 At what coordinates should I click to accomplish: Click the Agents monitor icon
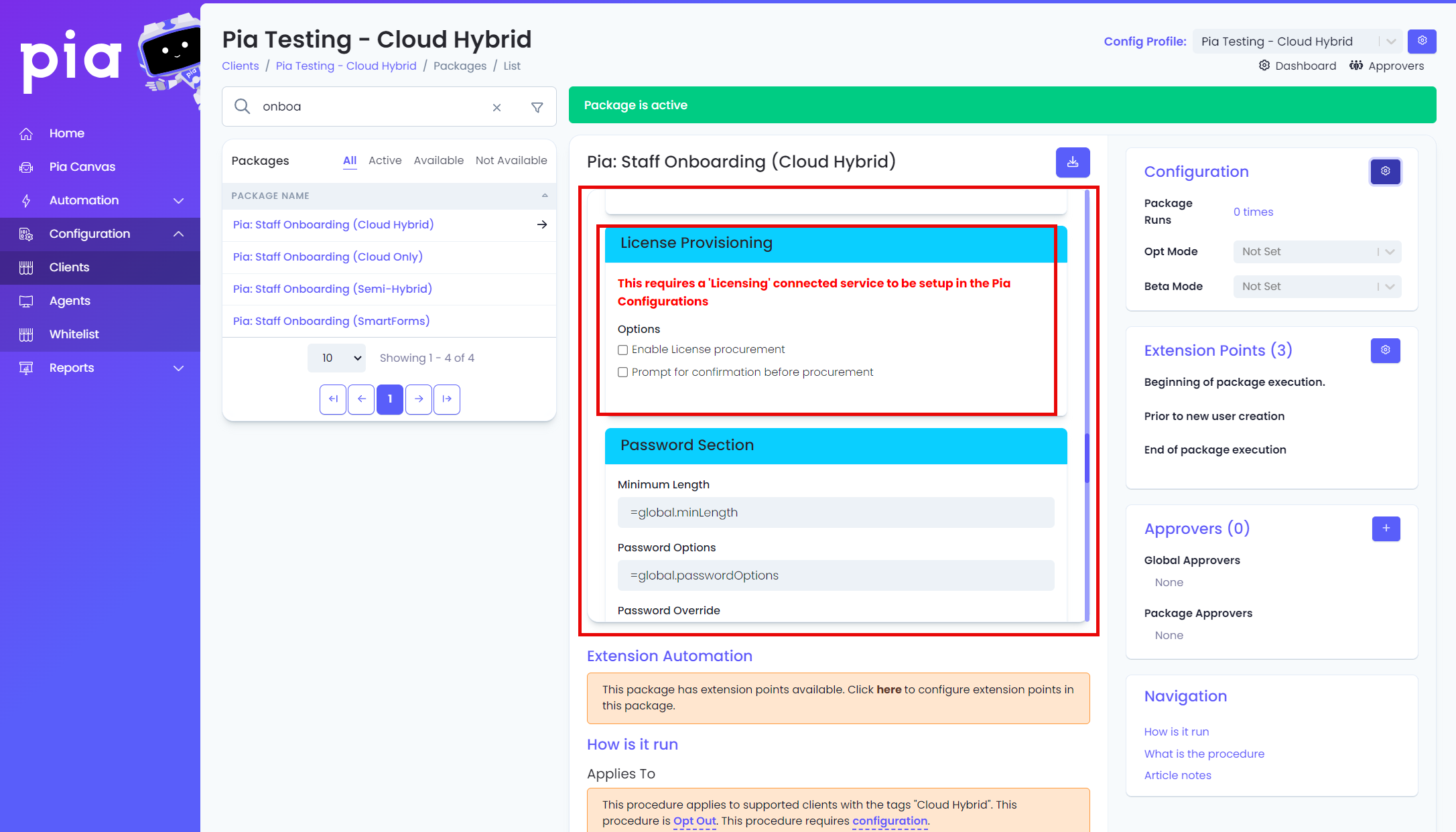tap(26, 301)
